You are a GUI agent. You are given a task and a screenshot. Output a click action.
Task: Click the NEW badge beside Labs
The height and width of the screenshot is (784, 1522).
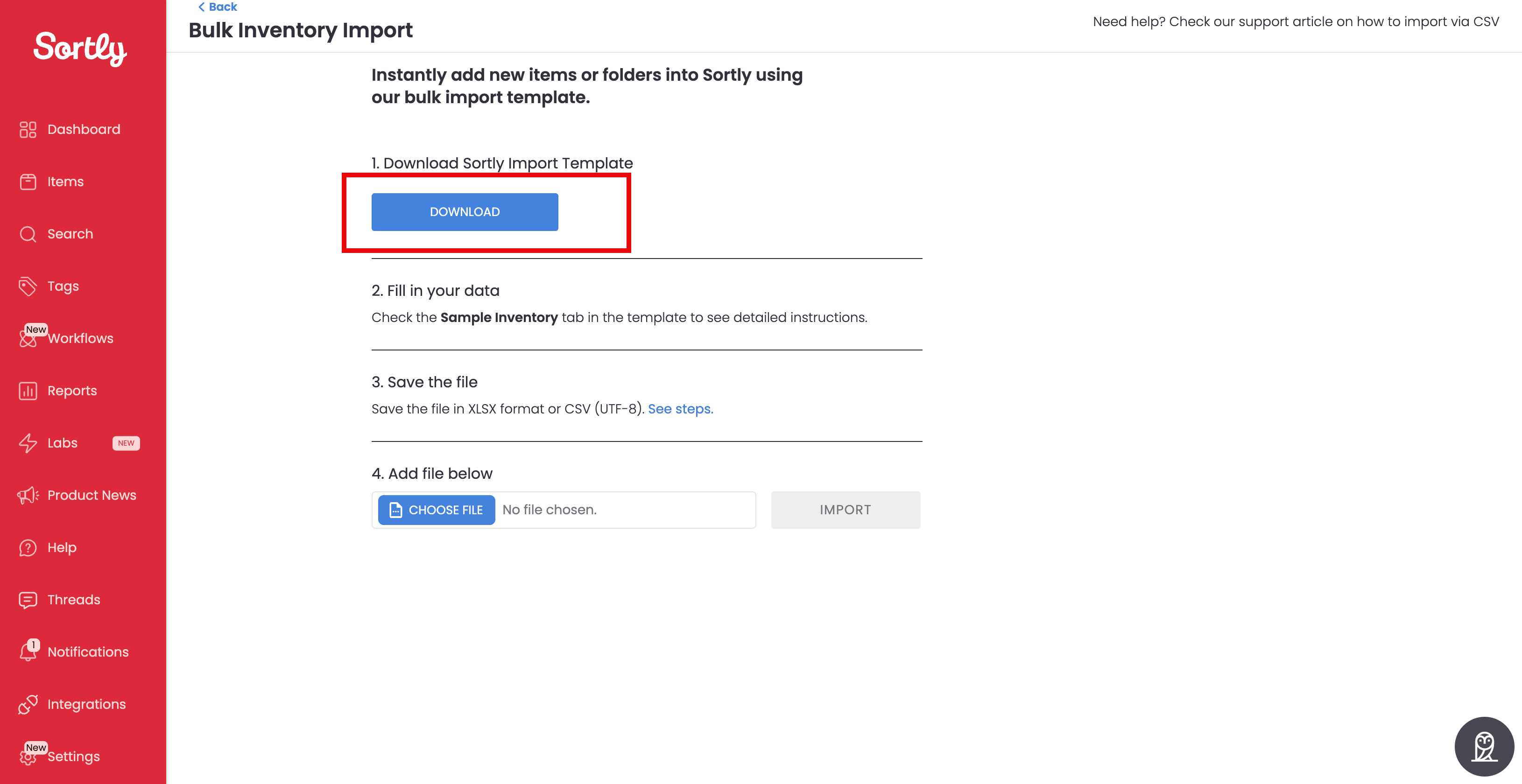126,443
